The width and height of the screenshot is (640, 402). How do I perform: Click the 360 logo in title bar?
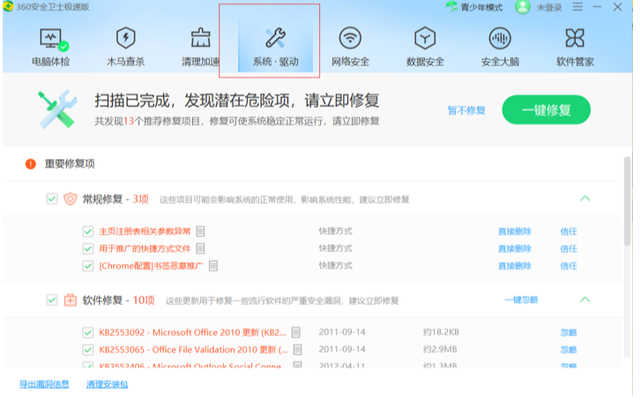(x=8, y=7)
